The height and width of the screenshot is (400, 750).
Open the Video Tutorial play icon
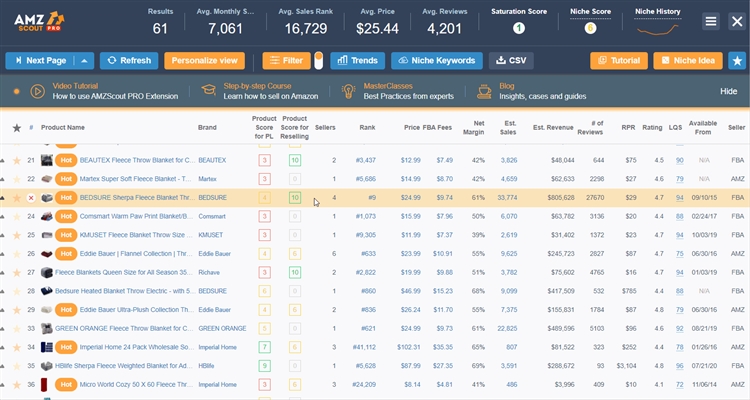click(x=37, y=91)
